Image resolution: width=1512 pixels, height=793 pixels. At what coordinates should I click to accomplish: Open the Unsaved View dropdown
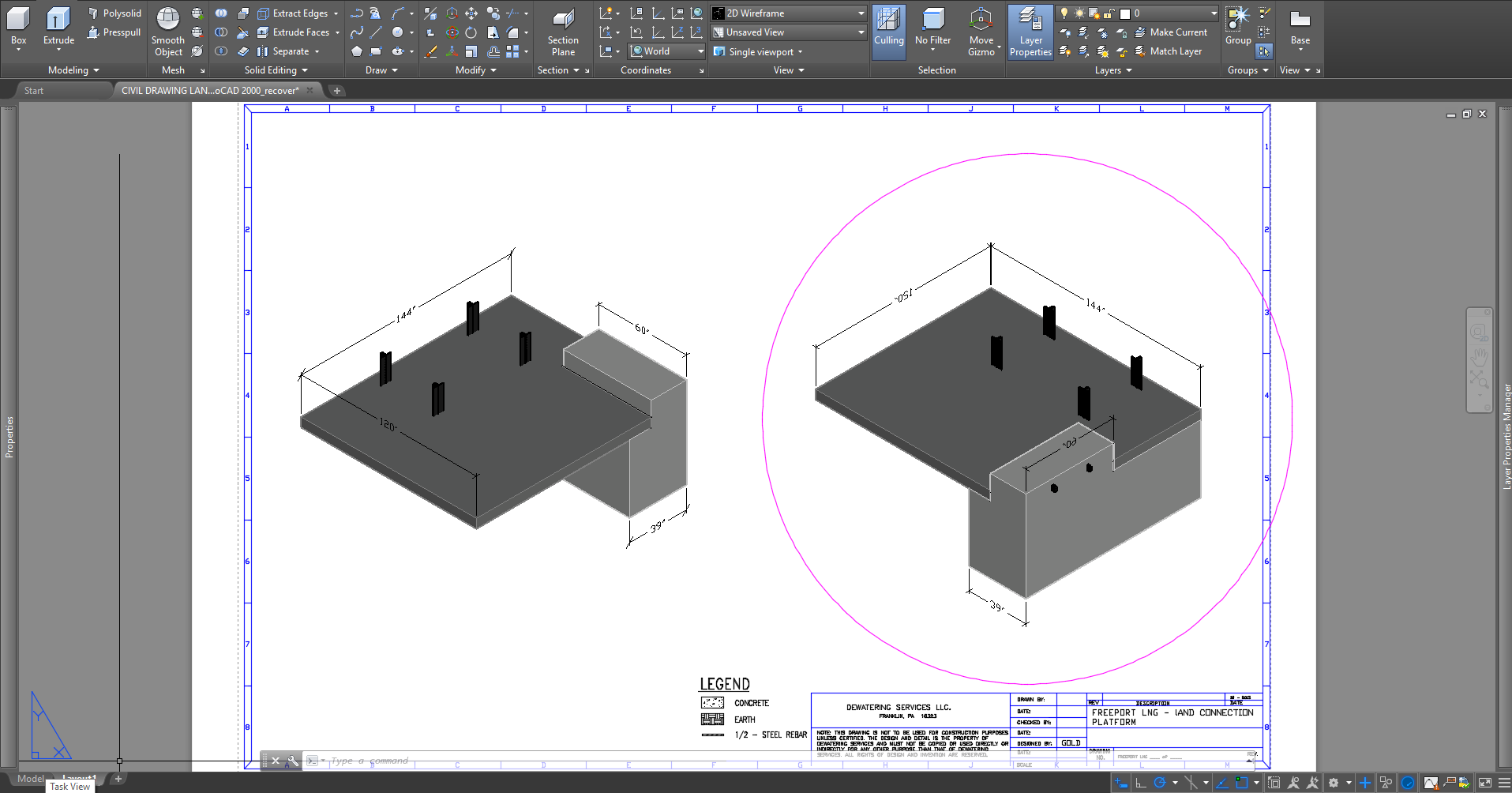pos(786,32)
